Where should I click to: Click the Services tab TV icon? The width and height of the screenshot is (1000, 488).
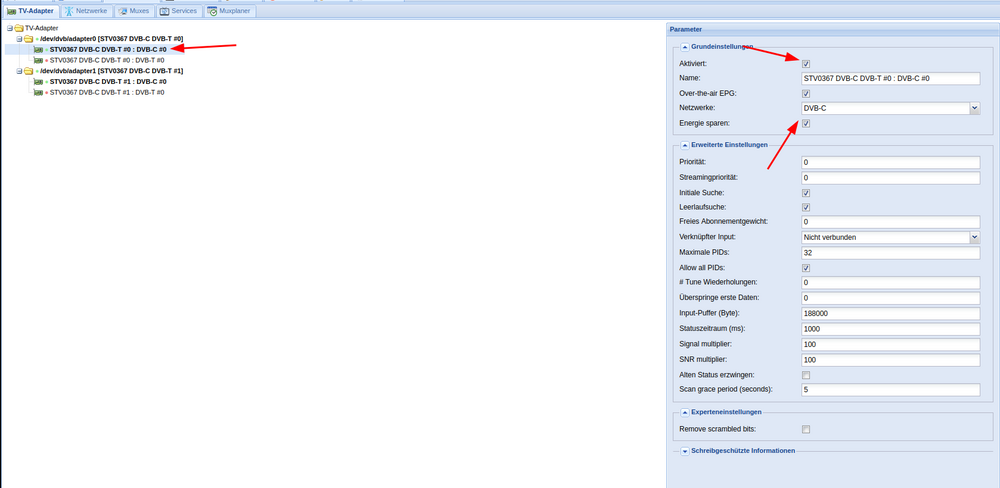tap(165, 11)
